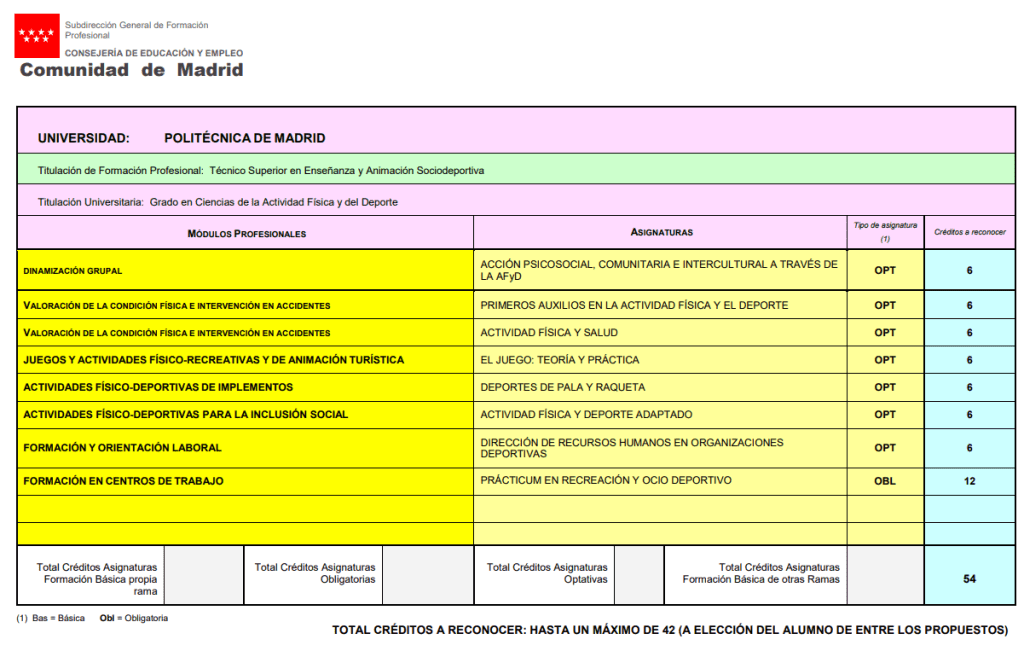The height and width of the screenshot is (651, 1024).
Task: Select the VALORACIÓN DE LA CONDICIÓN FÍSICA cell in the PRIMEROS AUXILIOS row
Action: pyautogui.click(x=246, y=305)
